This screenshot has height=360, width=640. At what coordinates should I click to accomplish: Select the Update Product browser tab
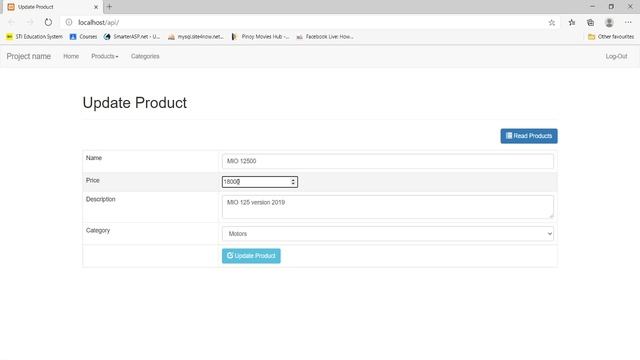(x=52, y=7)
